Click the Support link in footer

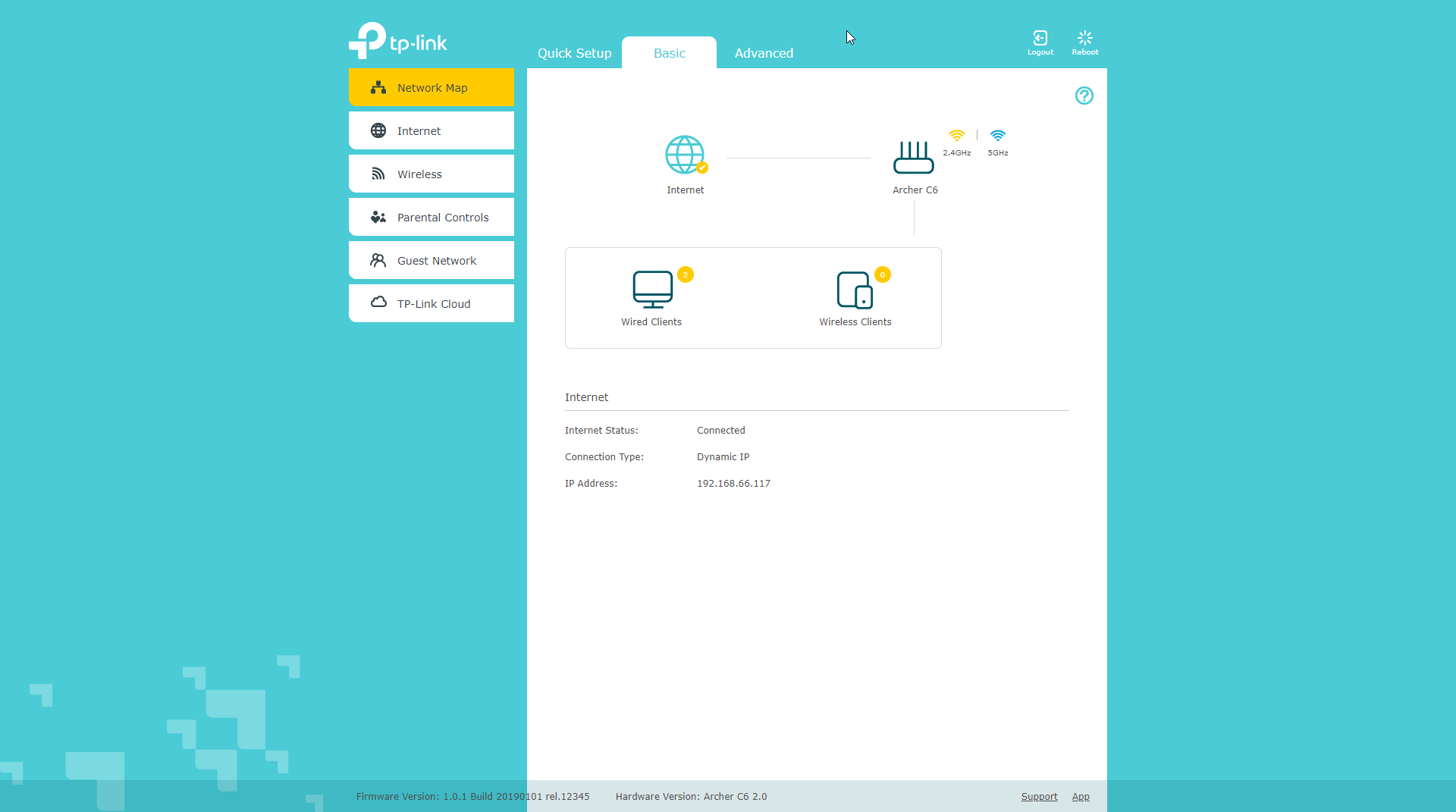1039,796
